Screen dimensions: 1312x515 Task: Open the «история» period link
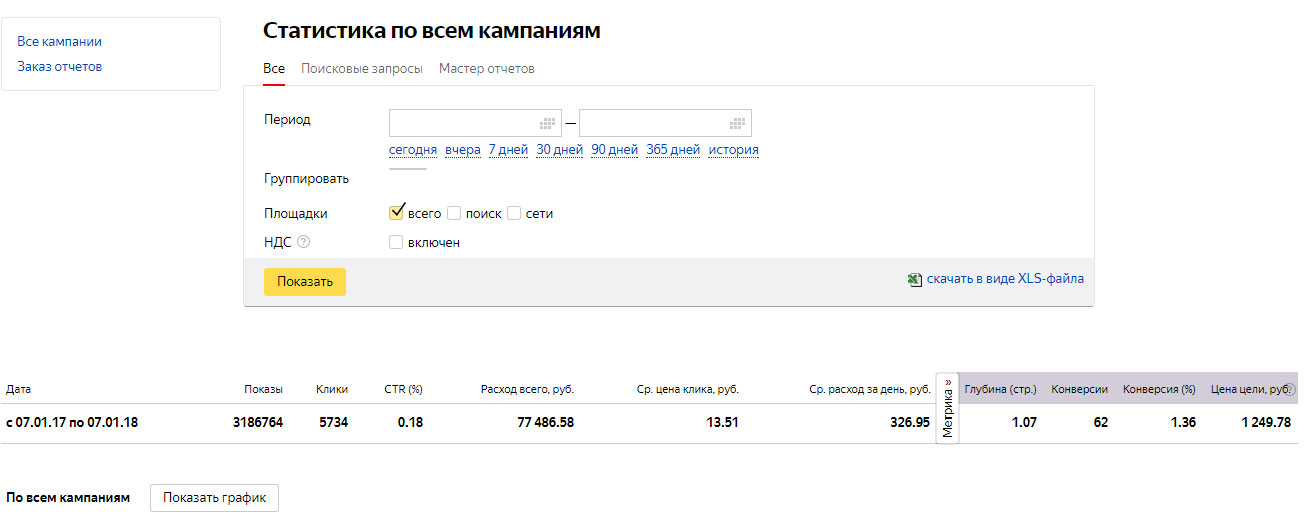pos(734,150)
